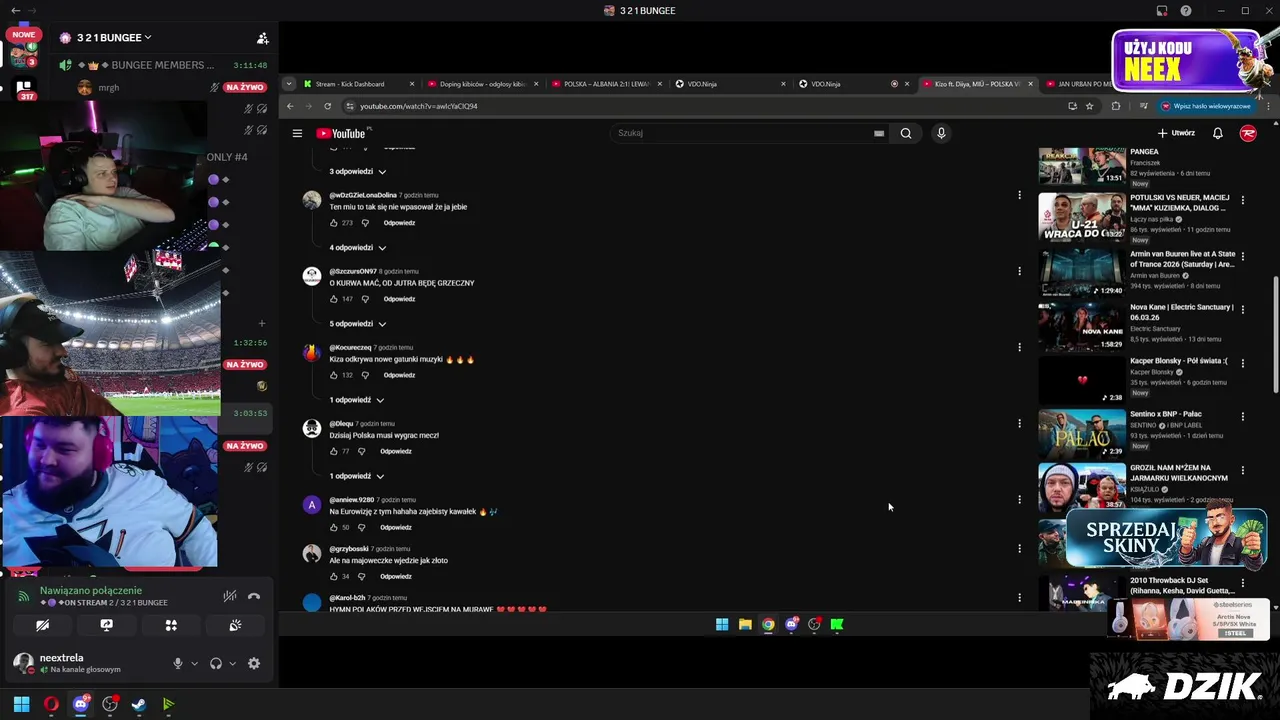
Task: Open more options for Nova Kane video
Action: pos(1242,309)
